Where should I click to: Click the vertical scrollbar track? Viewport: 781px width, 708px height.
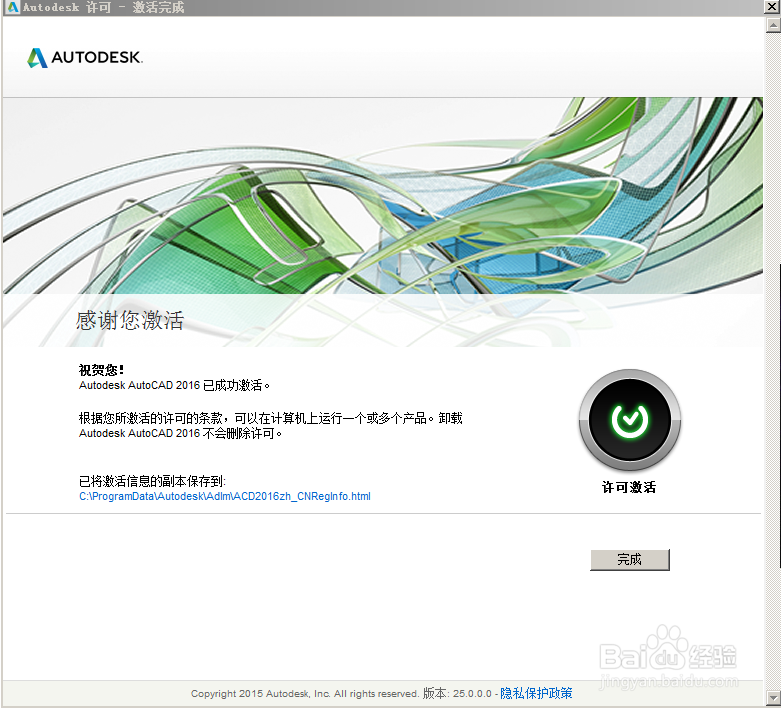pyautogui.click(x=773, y=361)
